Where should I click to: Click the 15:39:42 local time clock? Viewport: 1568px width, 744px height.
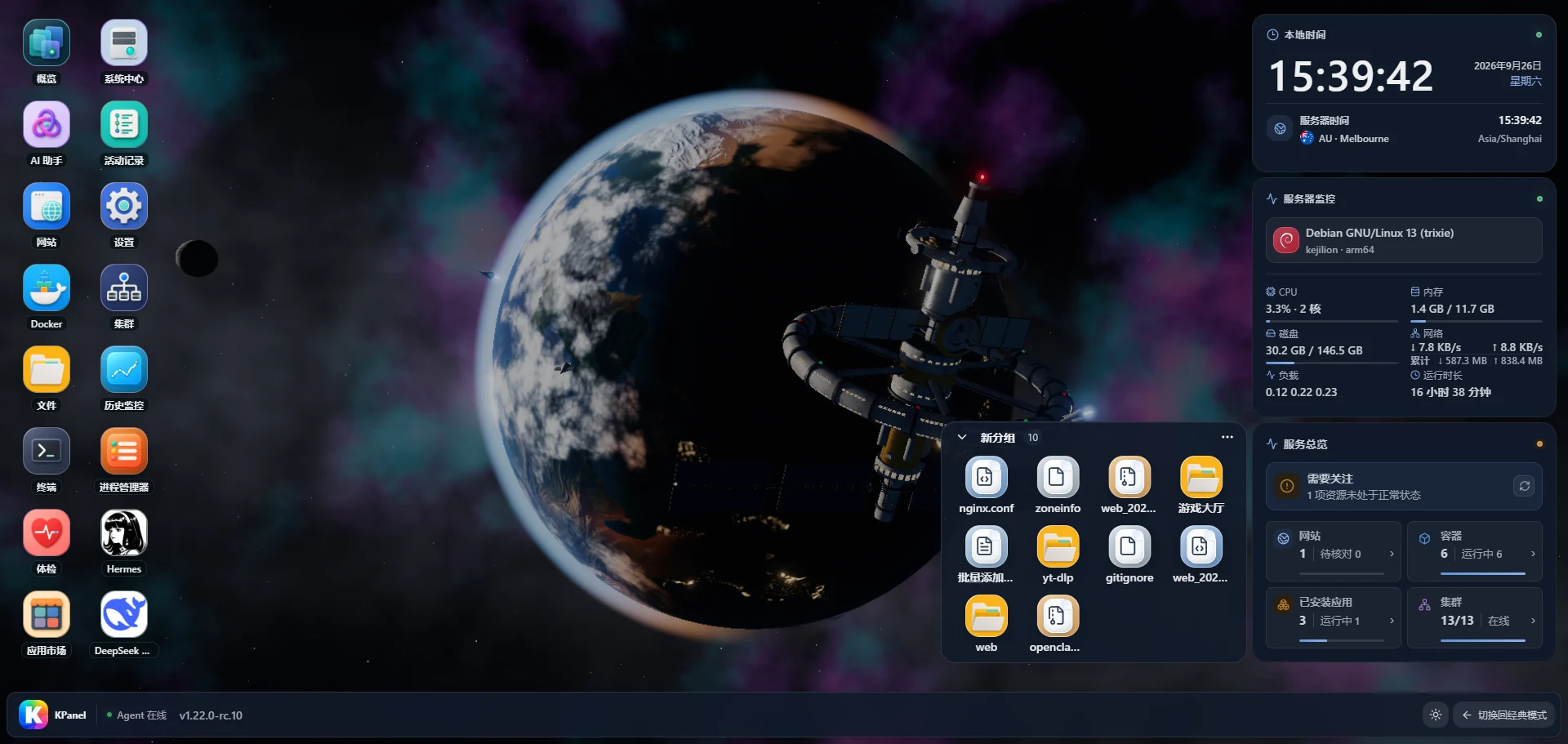click(x=1351, y=76)
